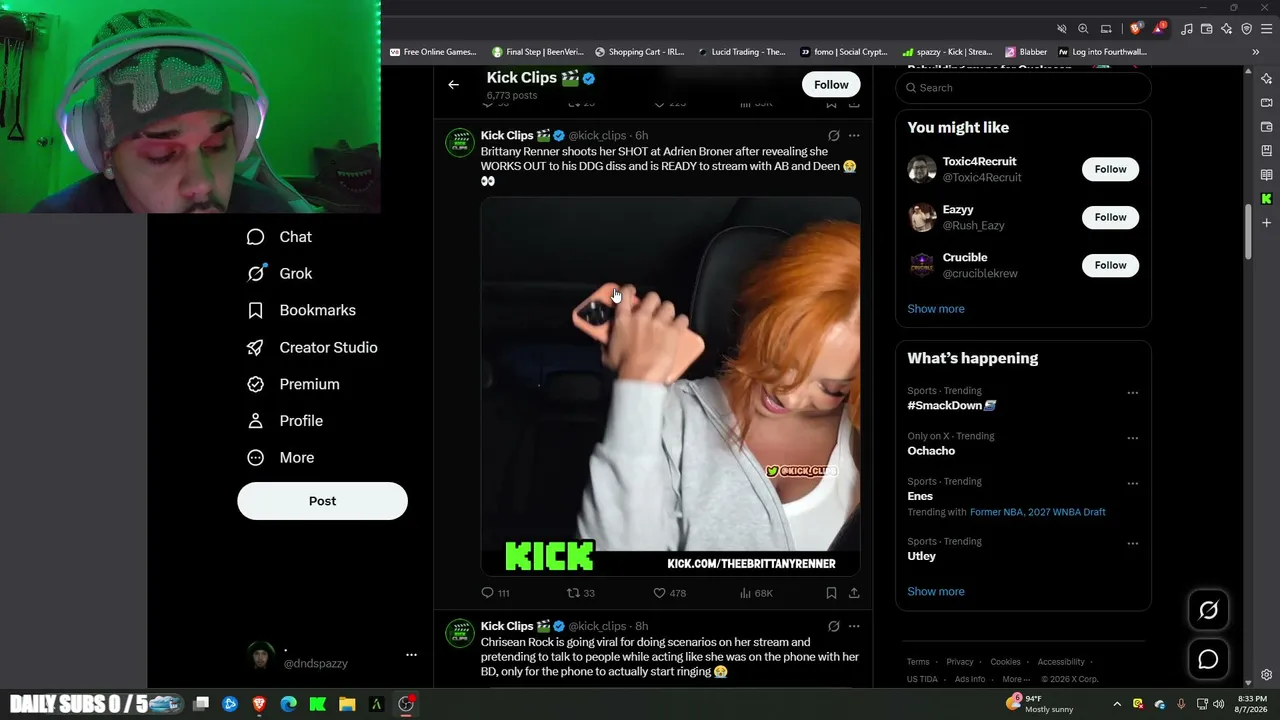Play the Brittany Renner video clip
Image resolution: width=1280 pixels, height=720 pixels.
pyautogui.click(x=670, y=387)
